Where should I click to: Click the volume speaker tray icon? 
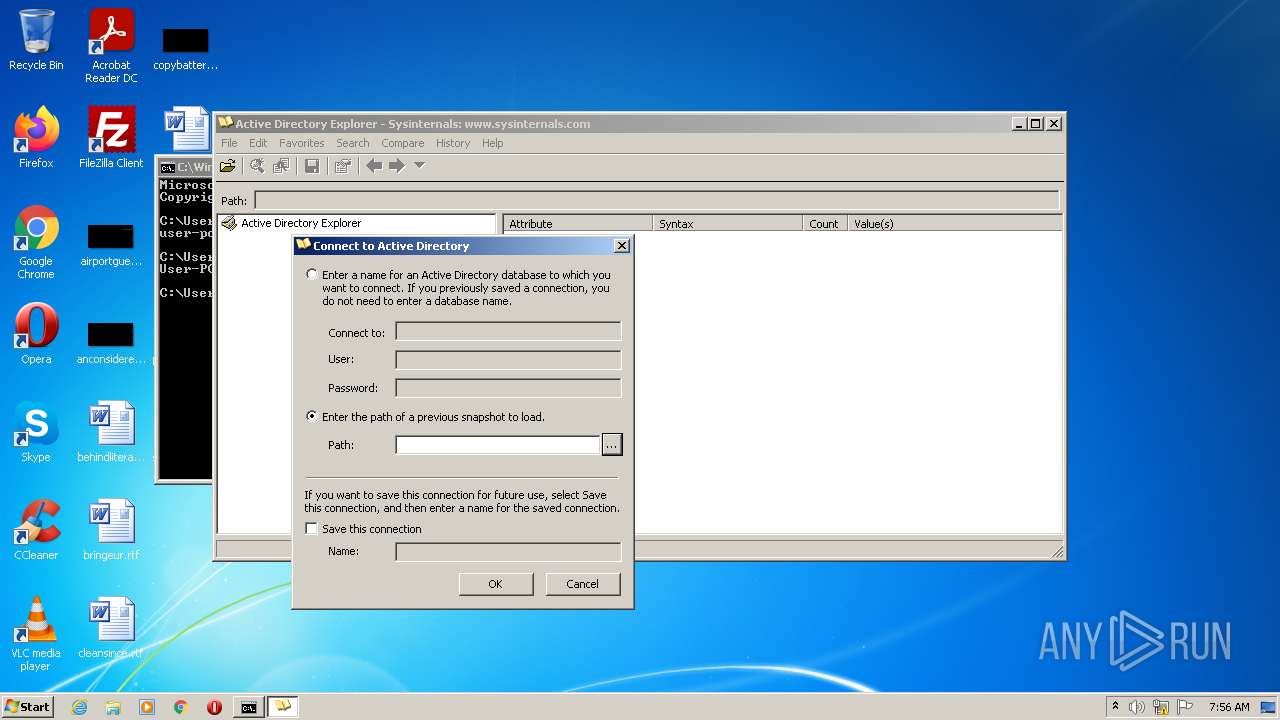(x=1137, y=707)
